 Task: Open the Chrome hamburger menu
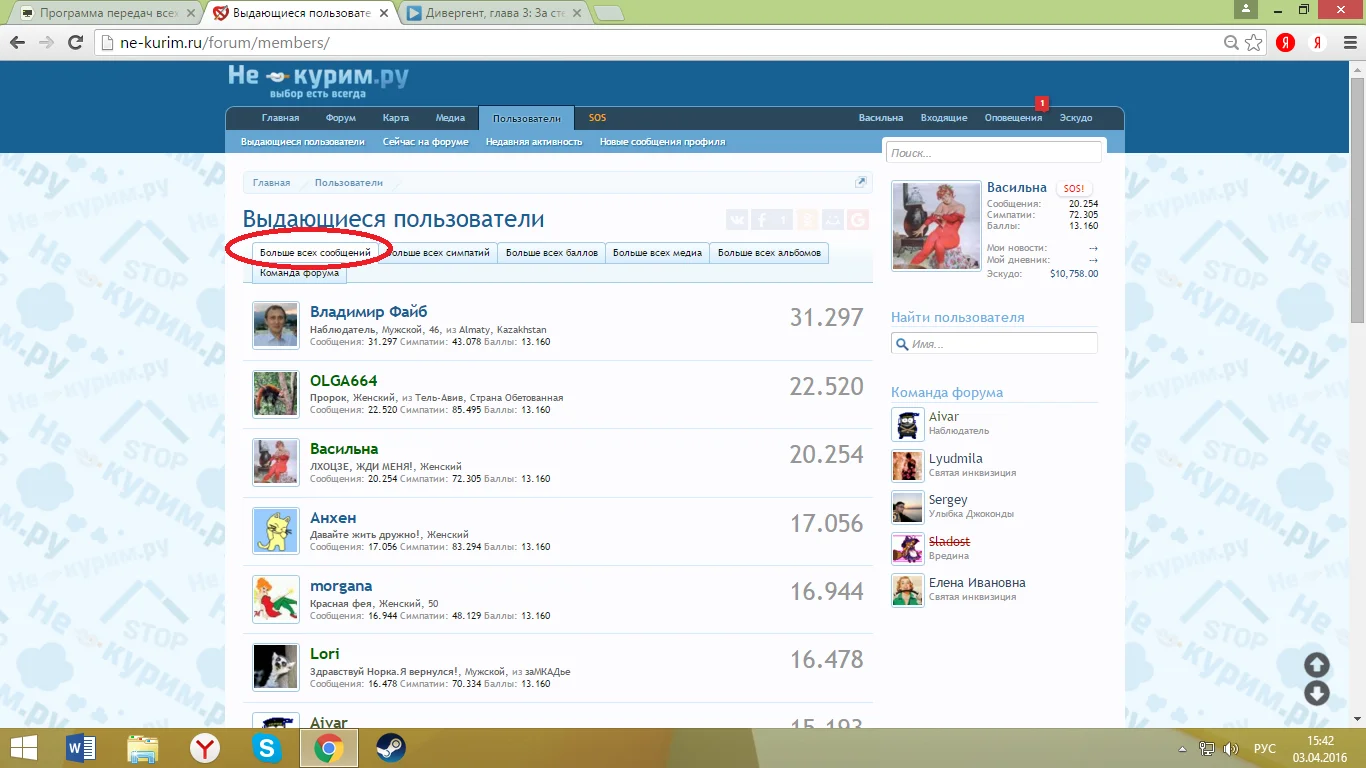1347,43
